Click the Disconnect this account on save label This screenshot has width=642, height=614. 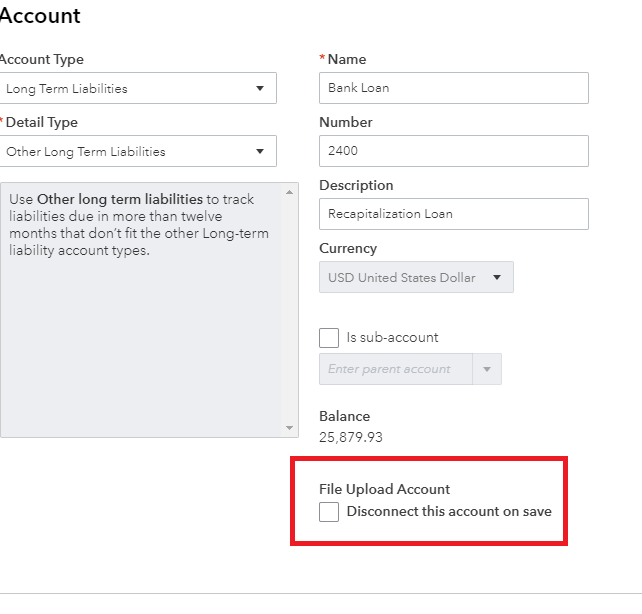pos(449,512)
